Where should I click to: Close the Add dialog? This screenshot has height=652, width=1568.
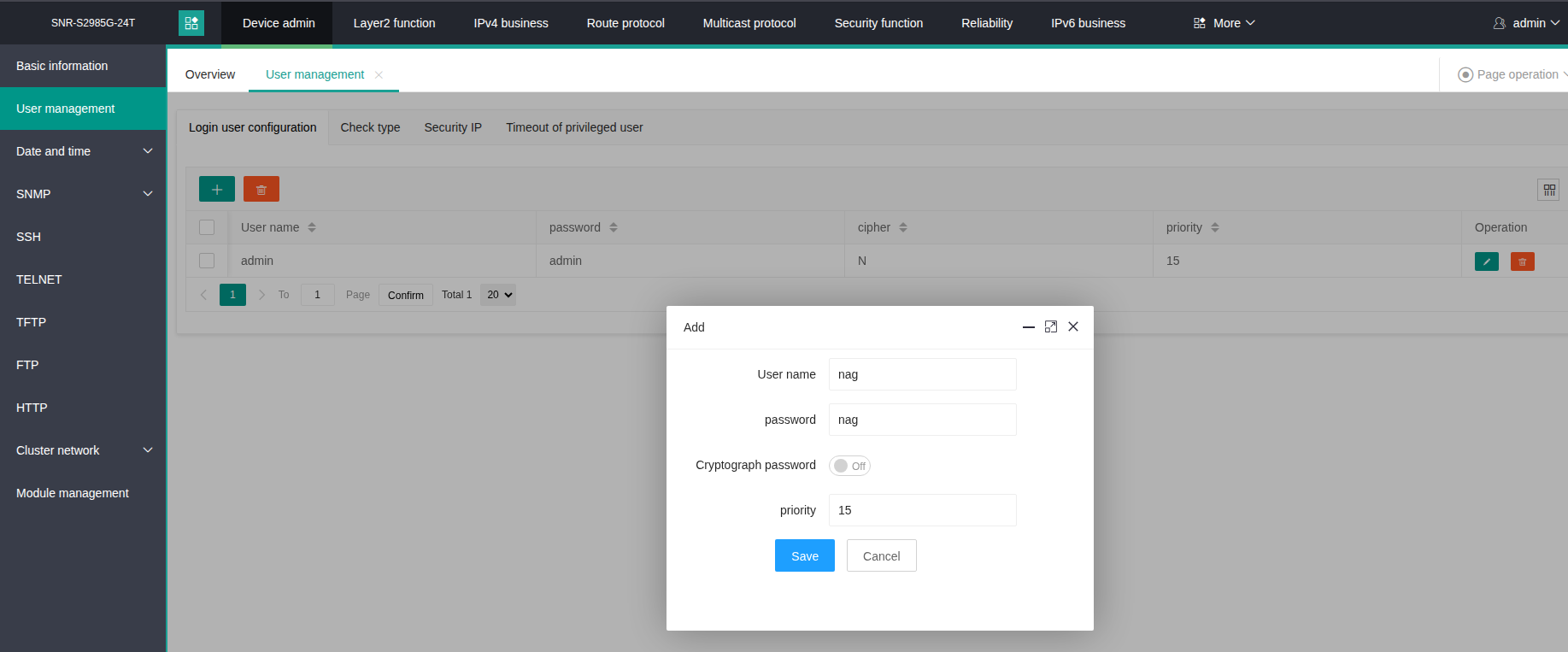1073,326
